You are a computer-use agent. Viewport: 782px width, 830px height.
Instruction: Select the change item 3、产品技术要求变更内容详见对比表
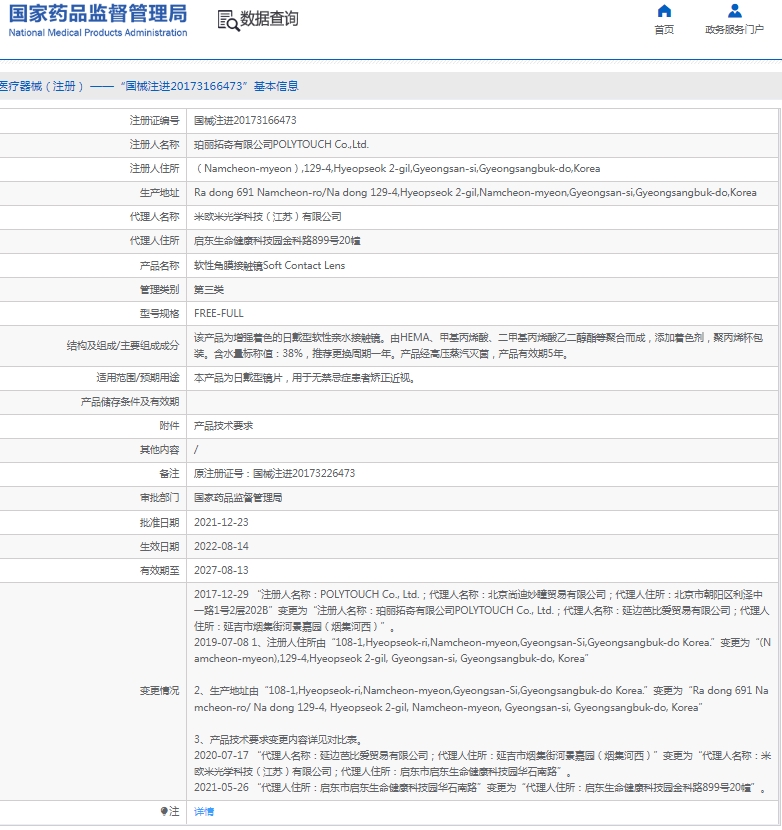pyautogui.click(x=278, y=740)
